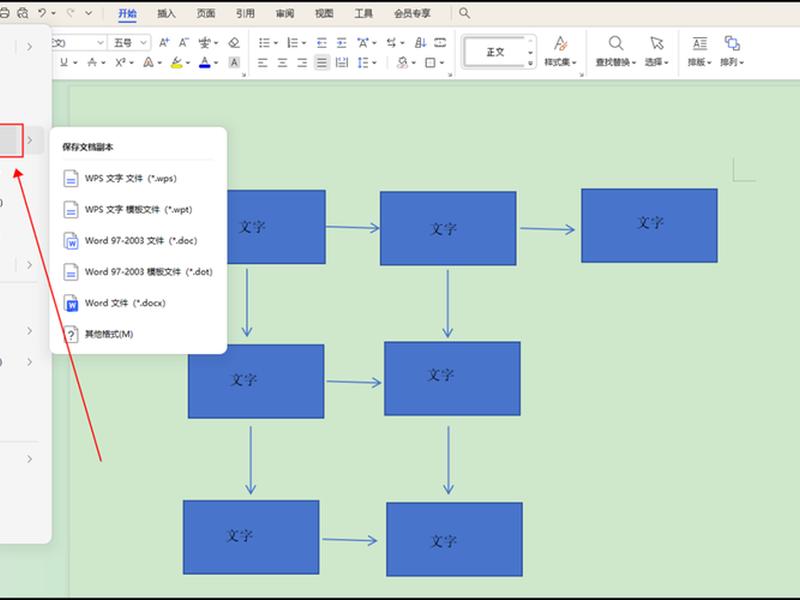Open the borders button
The image size is (800, 600).
[430, 62]
